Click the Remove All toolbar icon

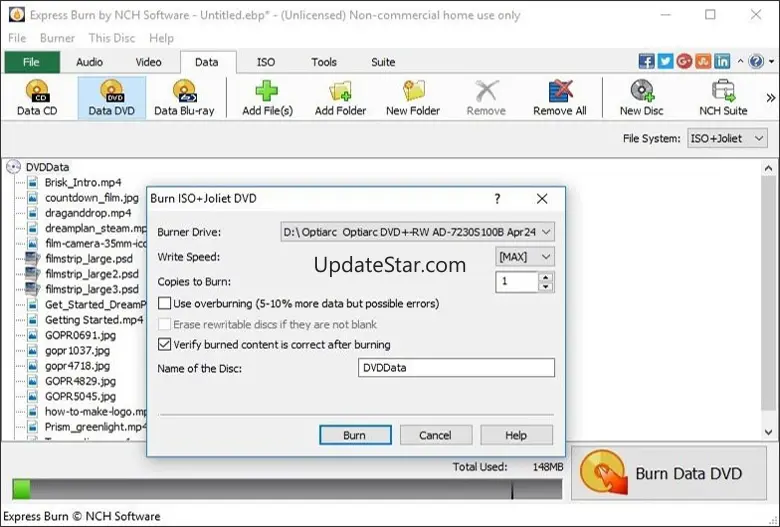pyautogui.click(x=560, y=97)
